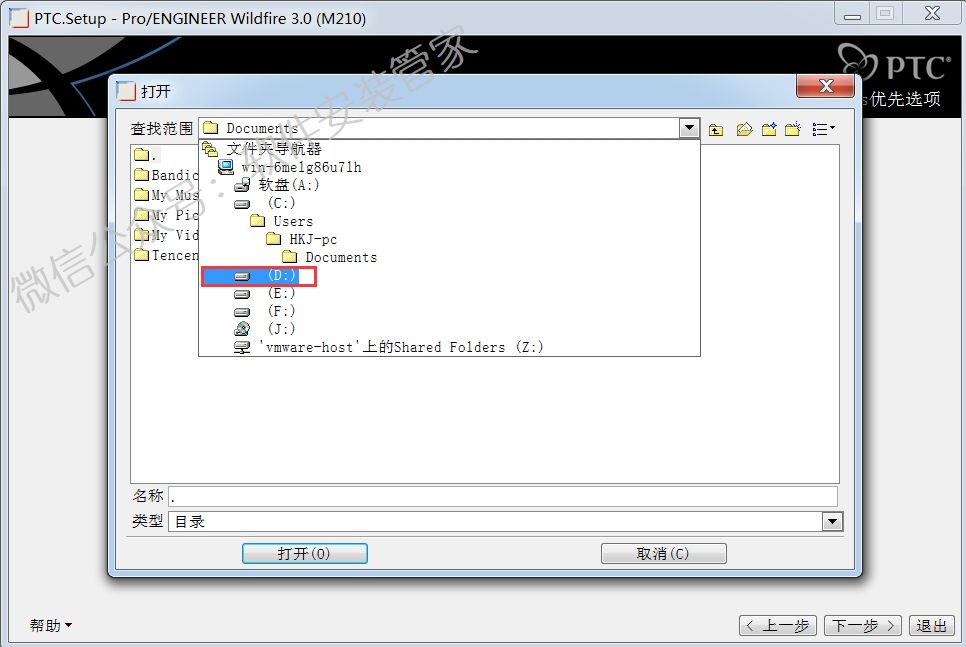Open the Documents location dropdown

(688, 128)
